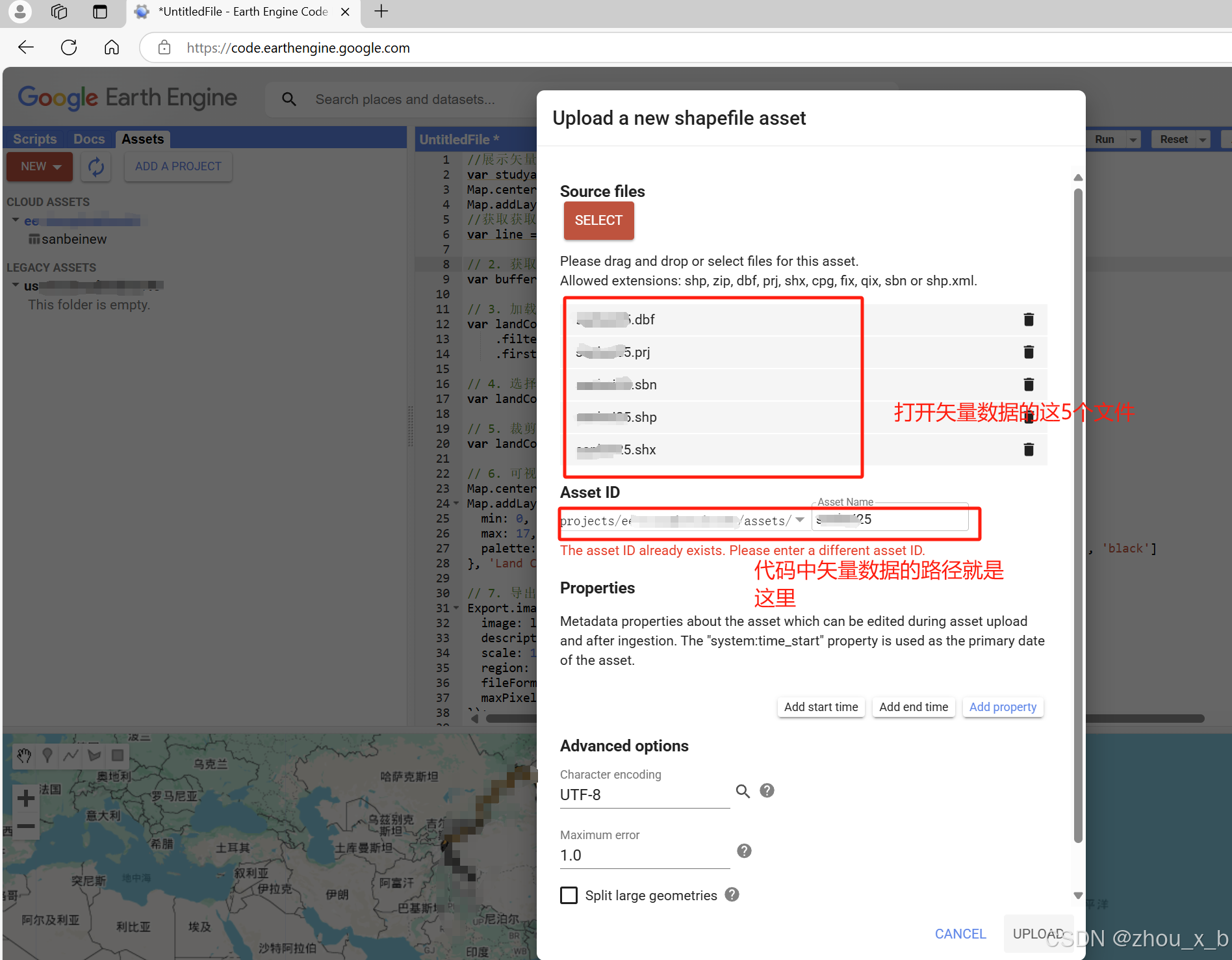Collapse the legacy assets user folder

[x=15, y=285]
